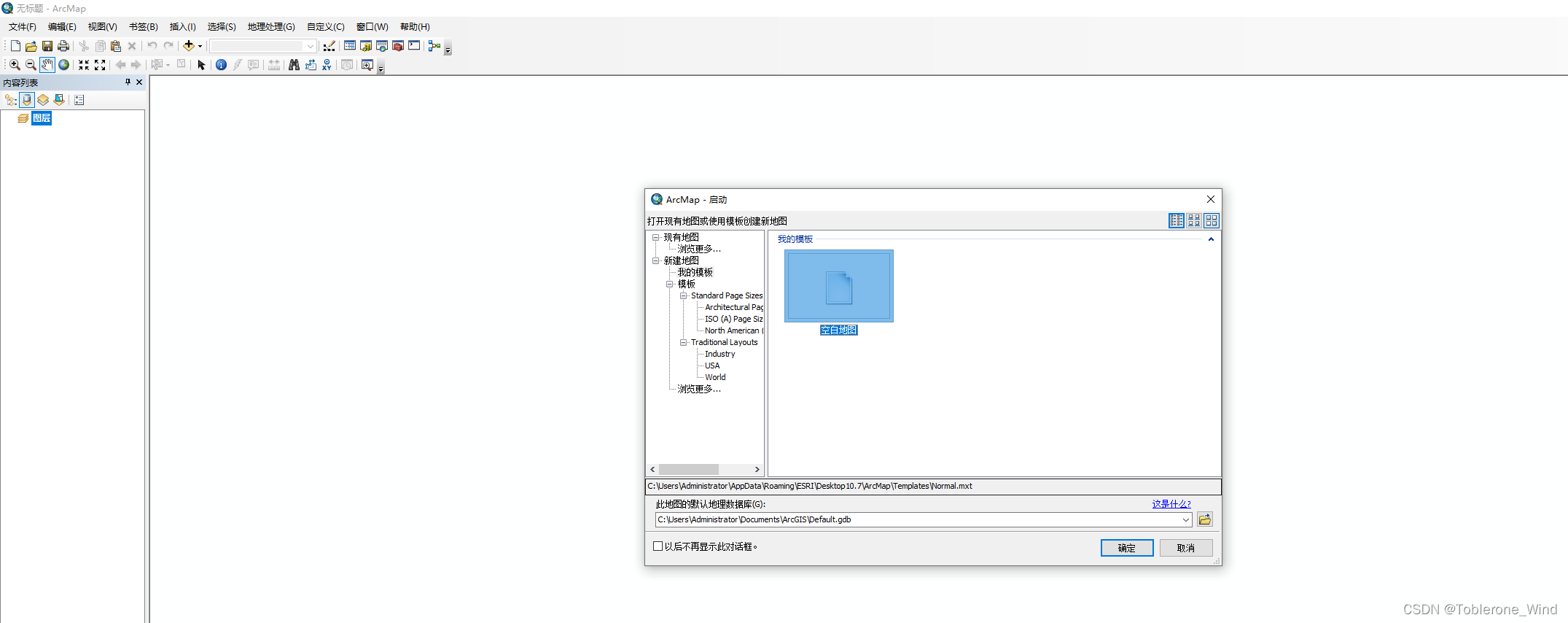Viewport: 1568px width, 623px height.
Task: Collapse the Standard Page Sizes node
Action: pyautogui.click(x=683, y=295)
